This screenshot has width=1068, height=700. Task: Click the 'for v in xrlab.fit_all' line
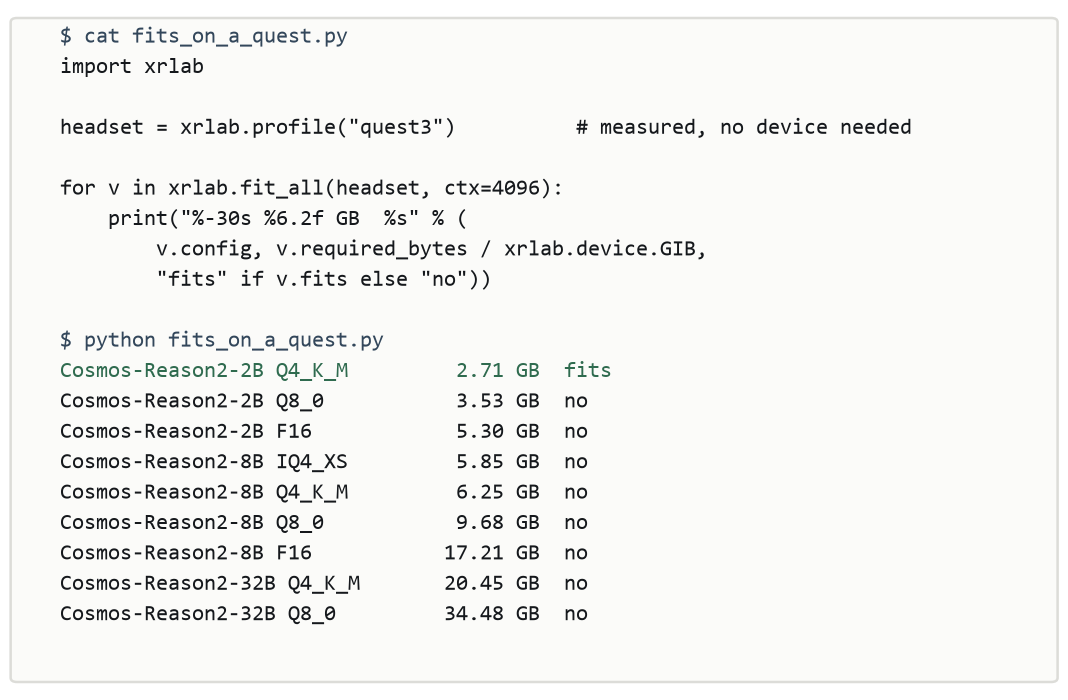point(311,188)
